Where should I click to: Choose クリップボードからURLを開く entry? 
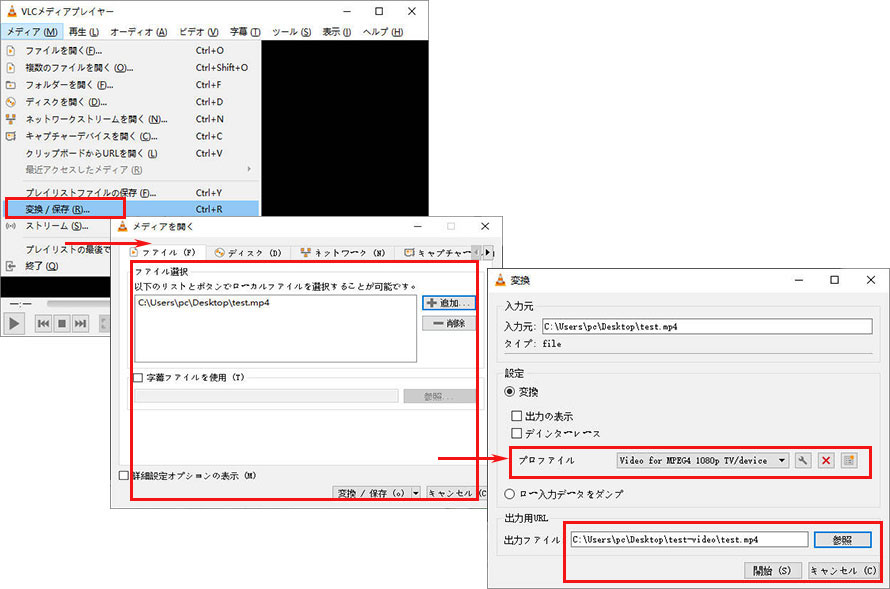[131, 153]
